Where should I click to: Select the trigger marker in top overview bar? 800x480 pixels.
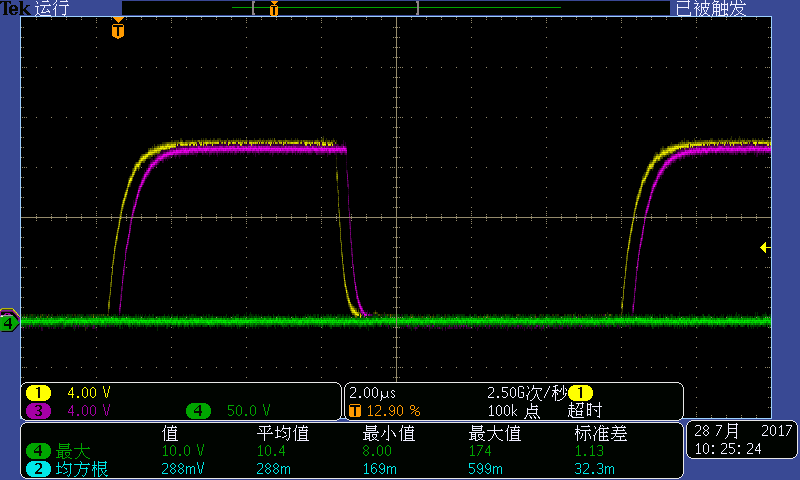[274, 8]
